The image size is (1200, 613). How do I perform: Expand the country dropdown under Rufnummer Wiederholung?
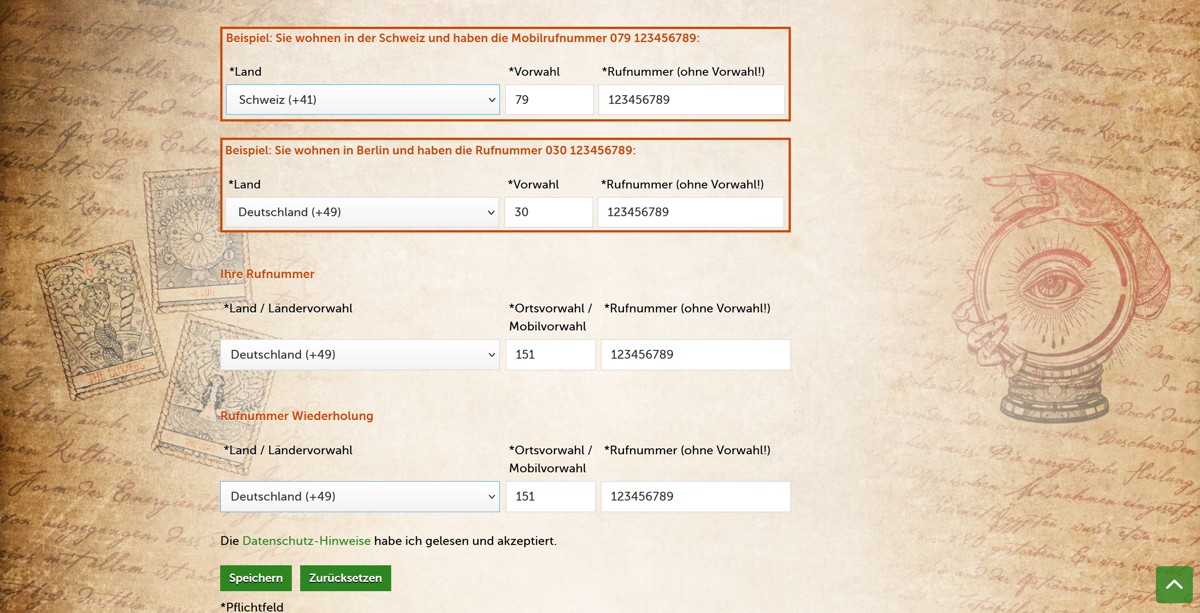pyautogui.click(x=360, y=497)
